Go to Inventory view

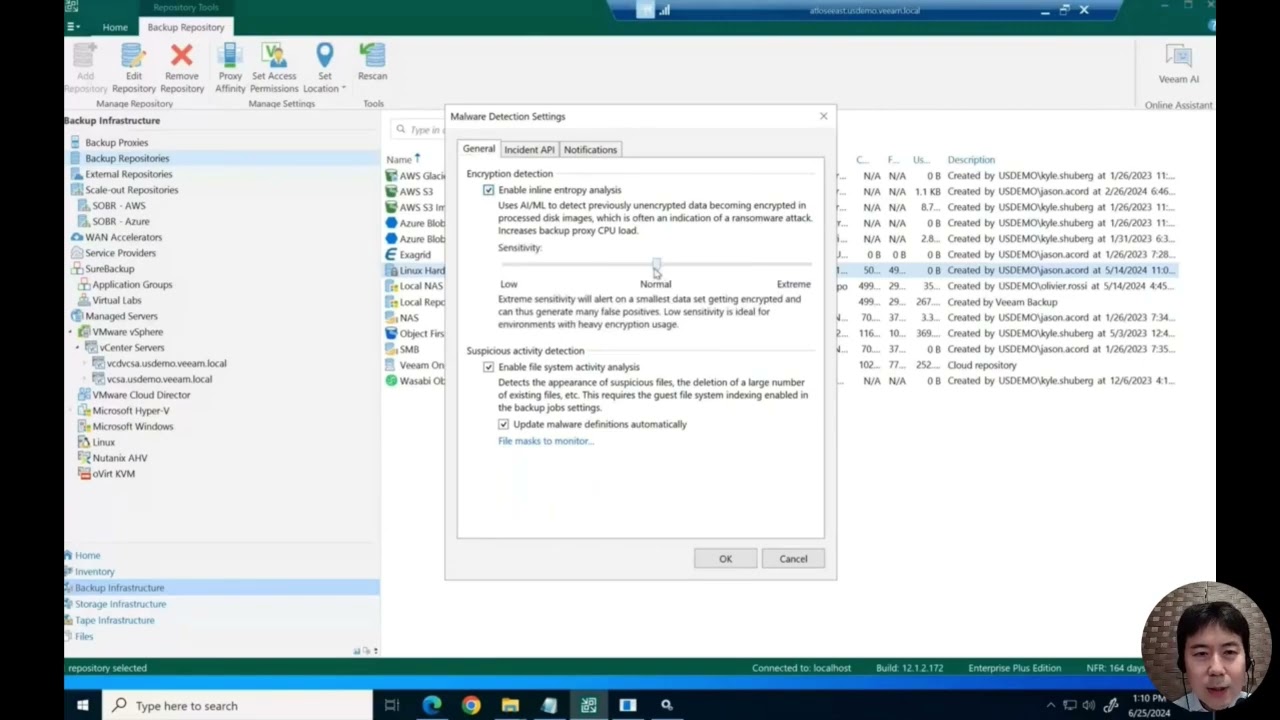[94, 572]
